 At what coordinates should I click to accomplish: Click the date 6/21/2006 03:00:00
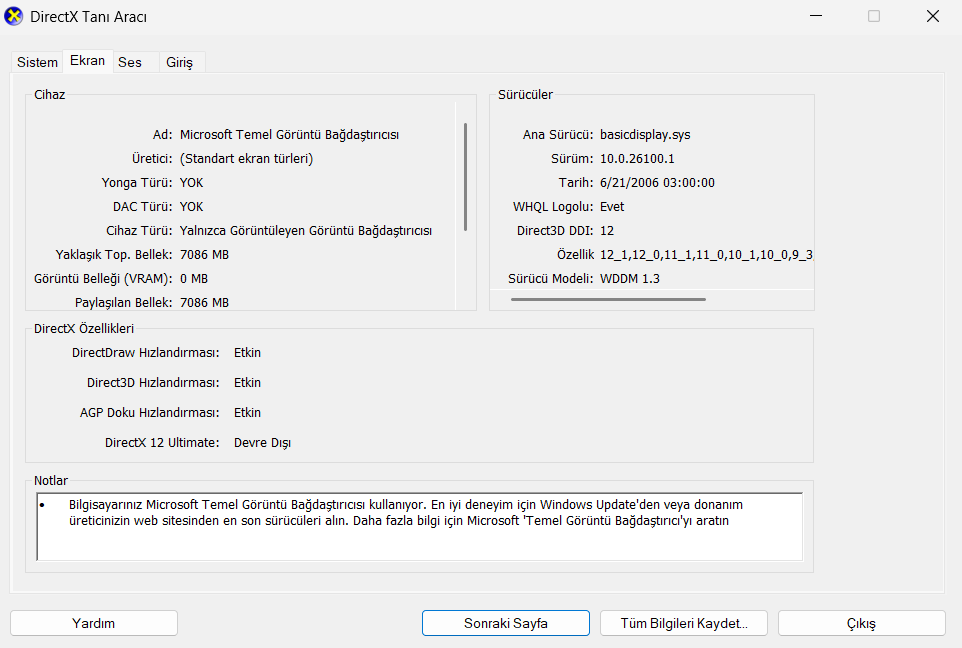[x=657, y=182]
